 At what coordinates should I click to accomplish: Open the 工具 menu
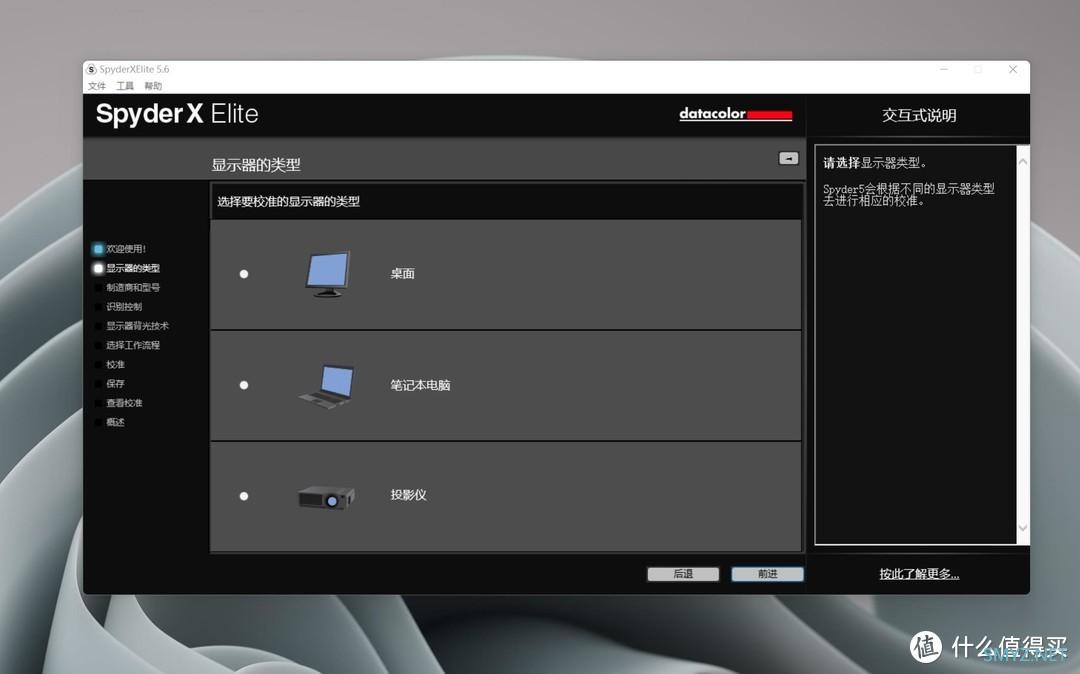point(125,86)
